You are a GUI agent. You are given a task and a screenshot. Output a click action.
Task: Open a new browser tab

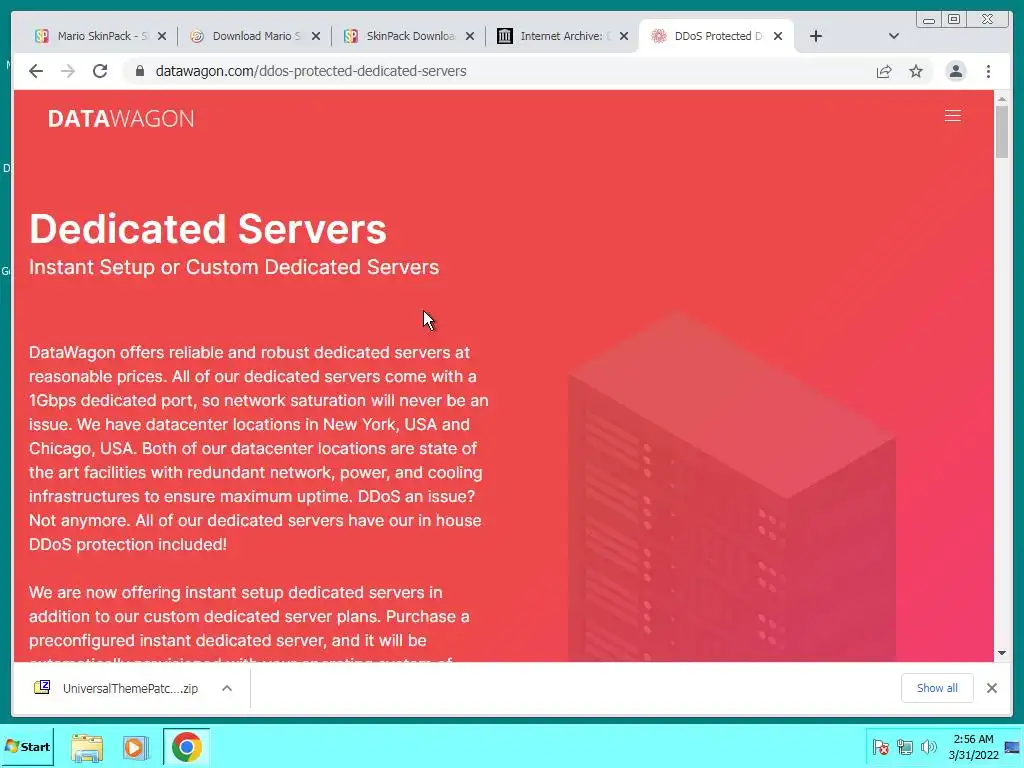coord(816,36)
